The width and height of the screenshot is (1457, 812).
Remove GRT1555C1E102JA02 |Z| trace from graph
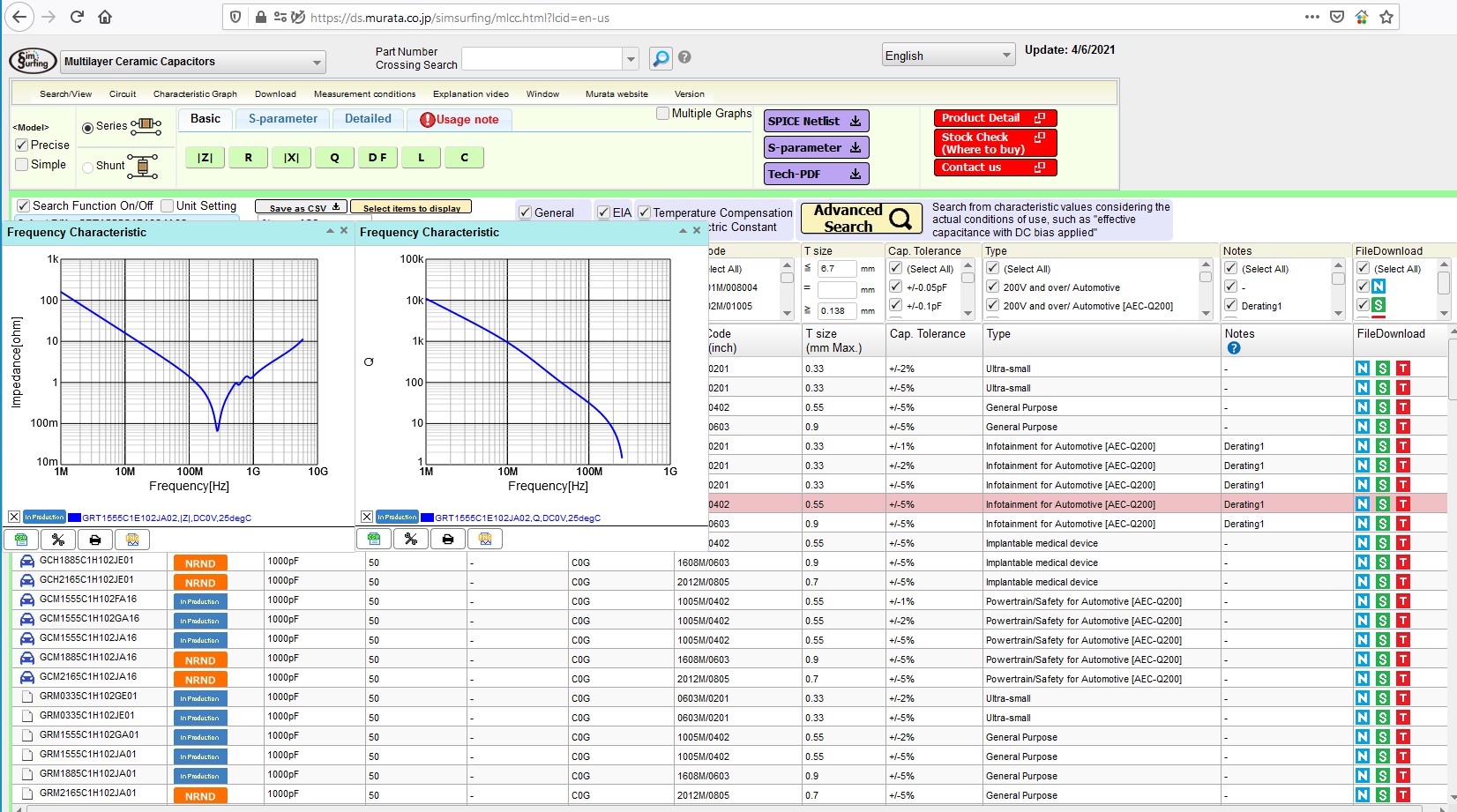point(14,517)
